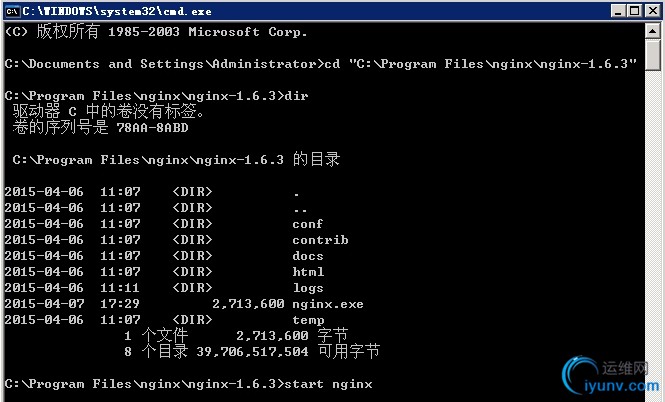Click the cd "C:\Program Files\nginx\nginx-1.6.3" command
Image resolution: width=665 pixels, height=402 pixels.
(481, 64)
